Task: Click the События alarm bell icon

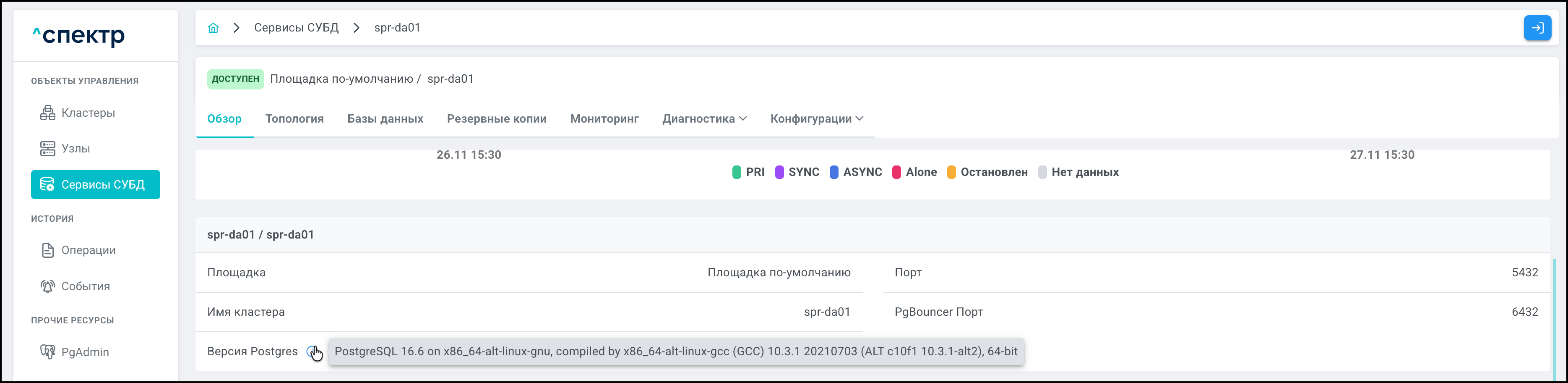Action: (47, 286)
